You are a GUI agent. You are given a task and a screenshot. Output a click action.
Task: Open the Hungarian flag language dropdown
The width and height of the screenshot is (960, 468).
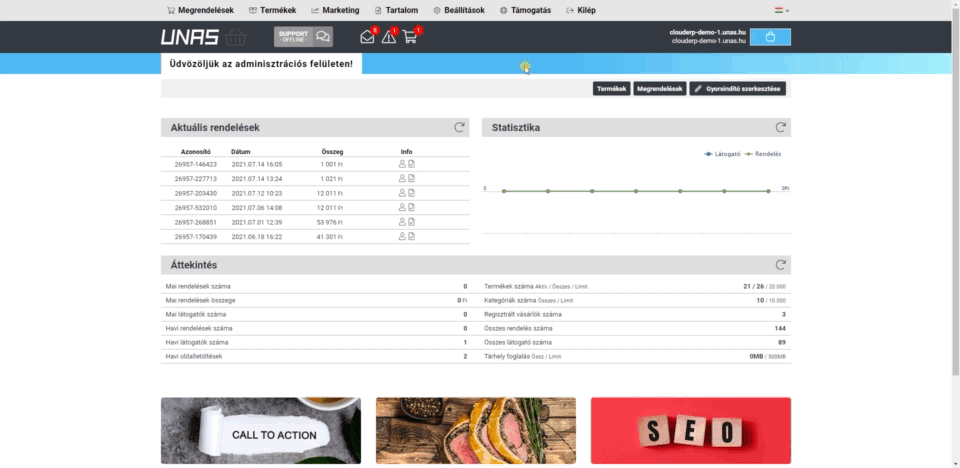pyautogui.click(x=781, y=10)
